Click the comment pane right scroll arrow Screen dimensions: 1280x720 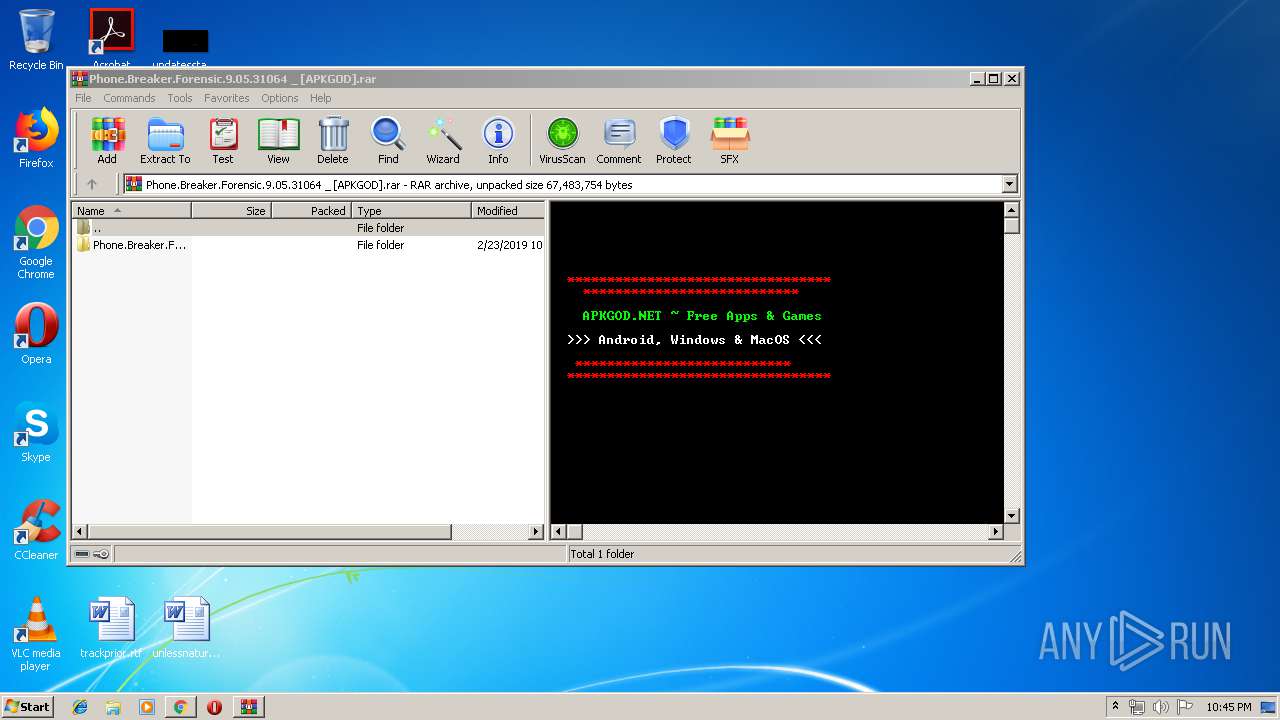[x=995, y=532]
